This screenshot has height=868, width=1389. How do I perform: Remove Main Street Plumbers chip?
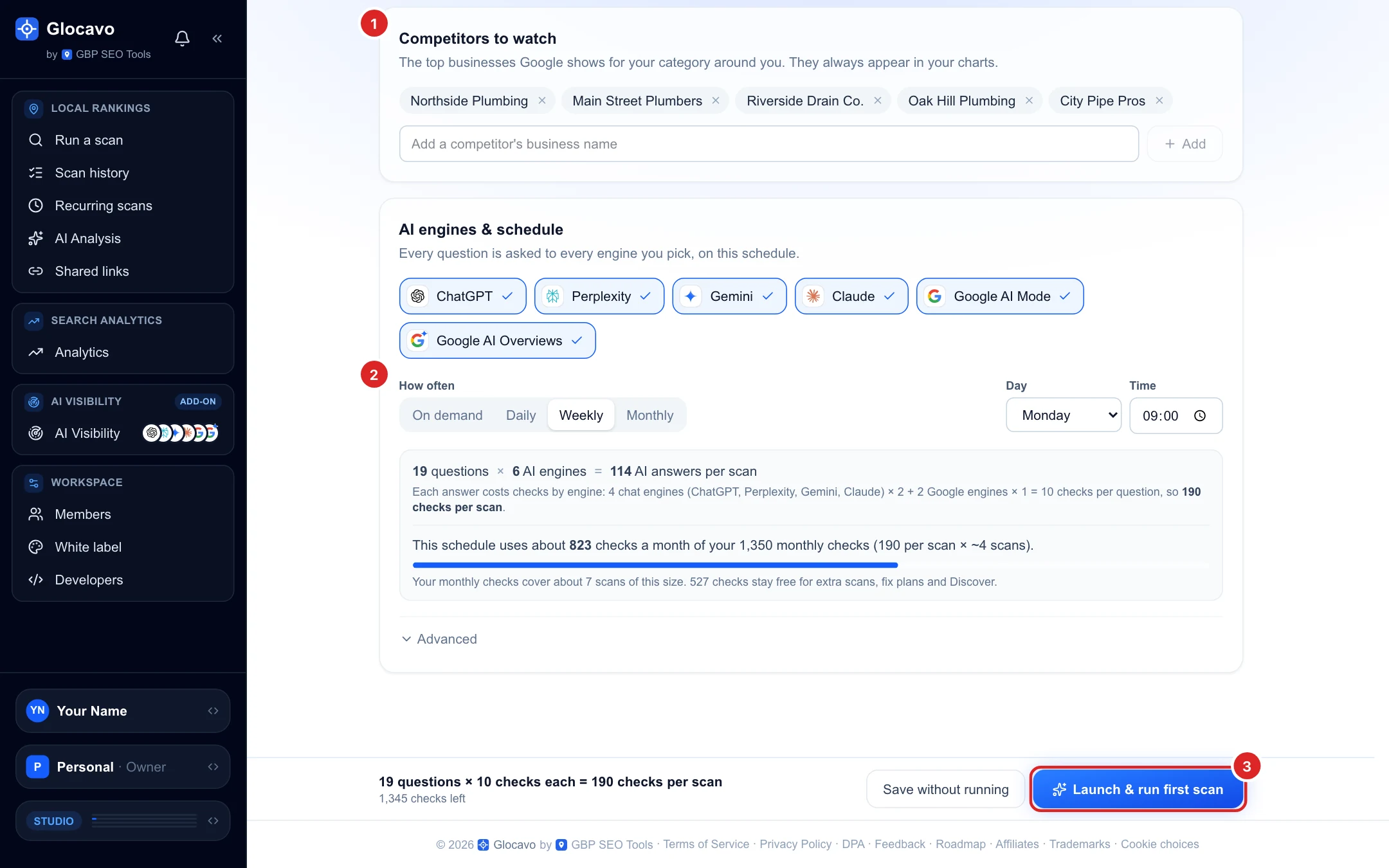click(716, 101)
